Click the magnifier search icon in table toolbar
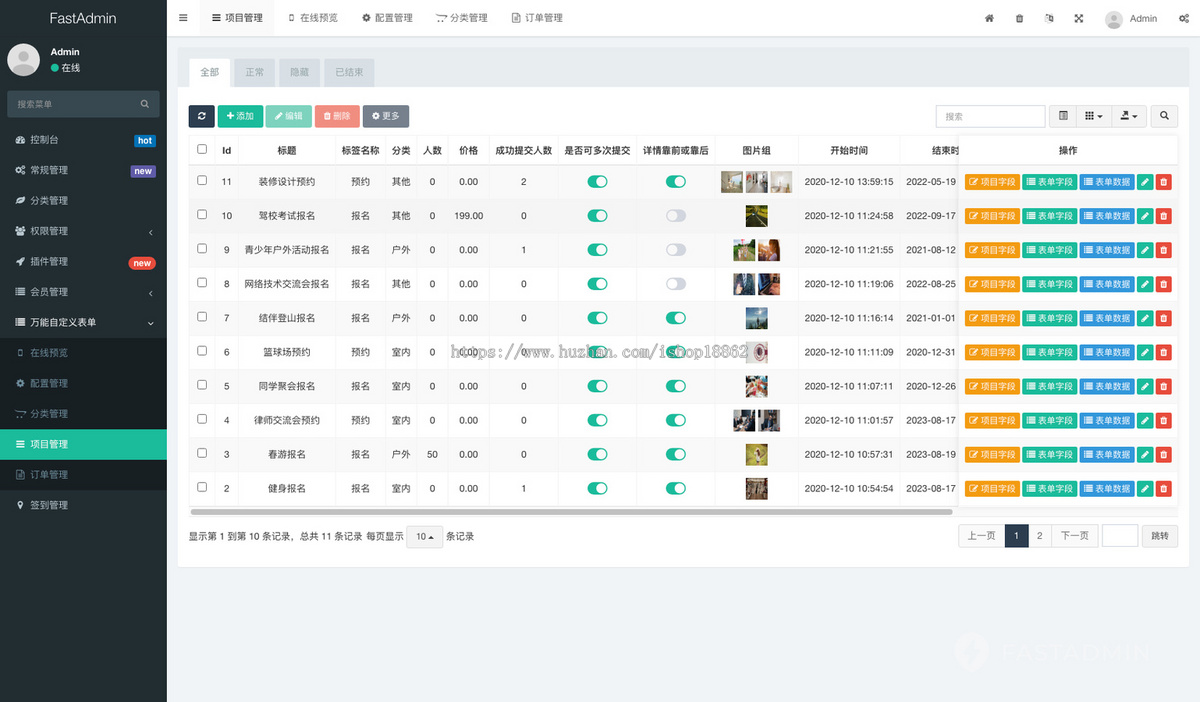The height and width of the screenshot is (702, 1200). point(1163,116)
